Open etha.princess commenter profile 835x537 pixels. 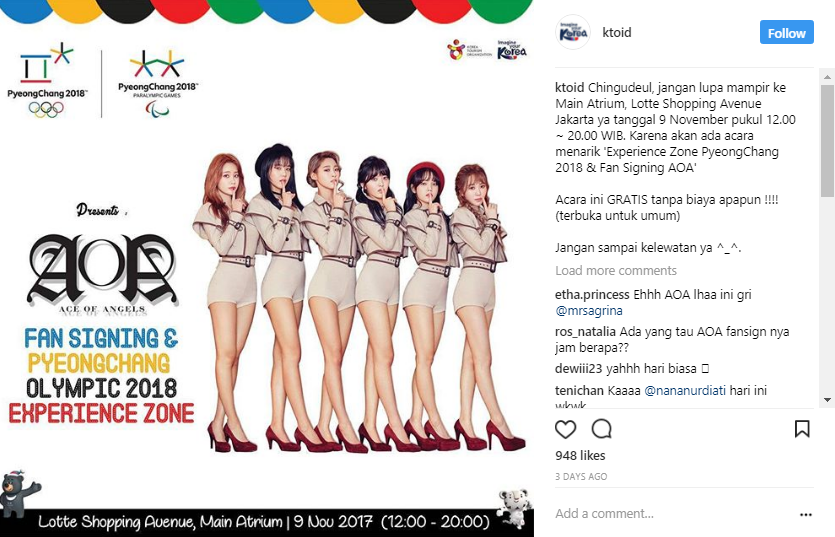coord(592,295)
